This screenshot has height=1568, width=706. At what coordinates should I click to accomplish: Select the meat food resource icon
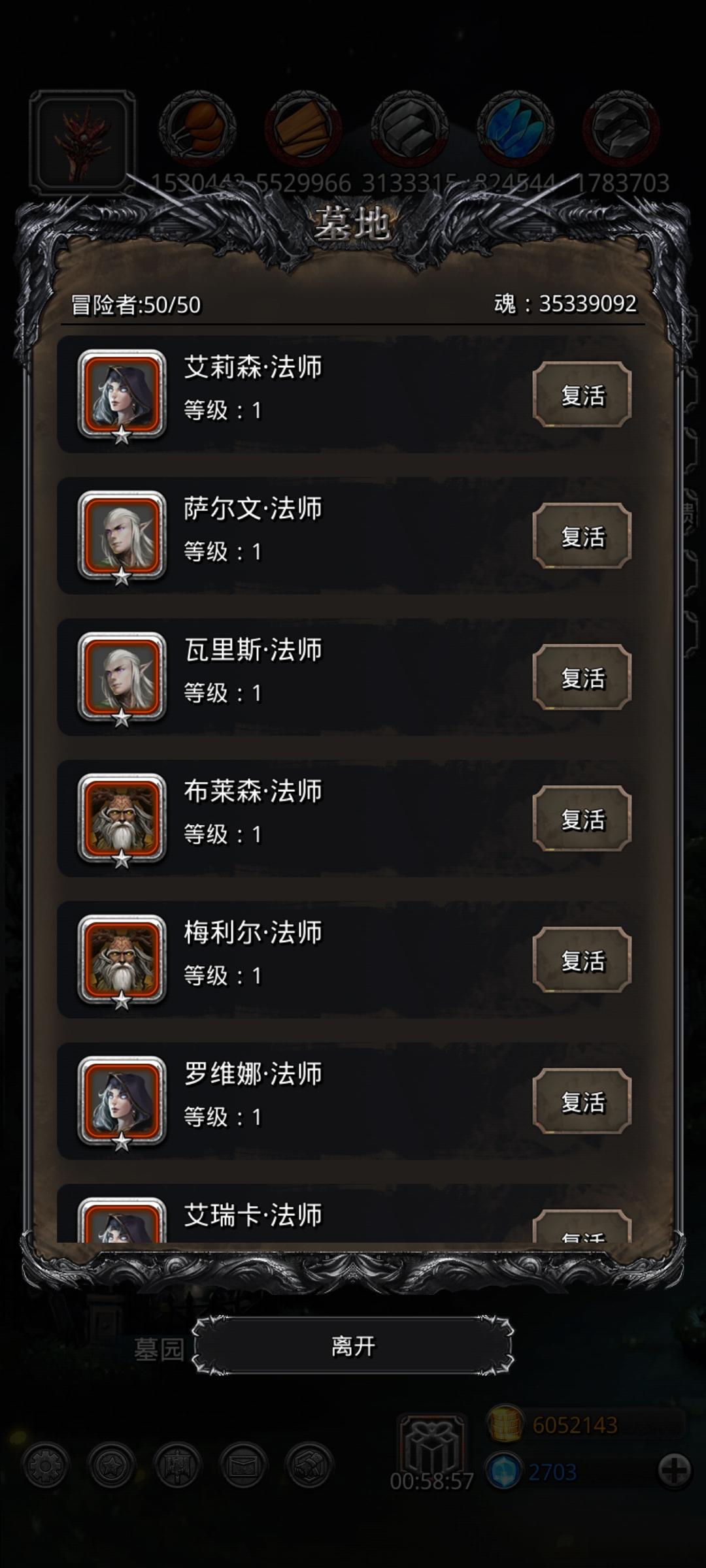point(197,127)
